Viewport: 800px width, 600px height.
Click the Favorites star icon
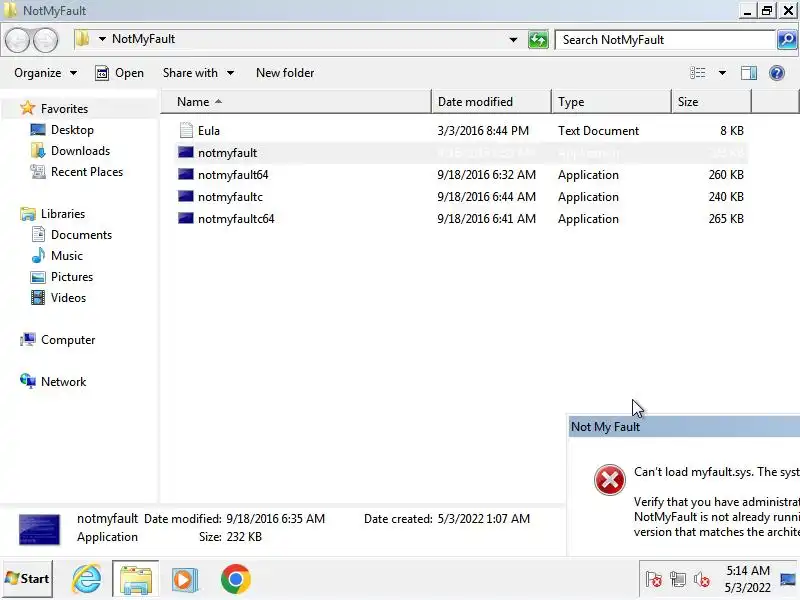[x=28, y=108]
